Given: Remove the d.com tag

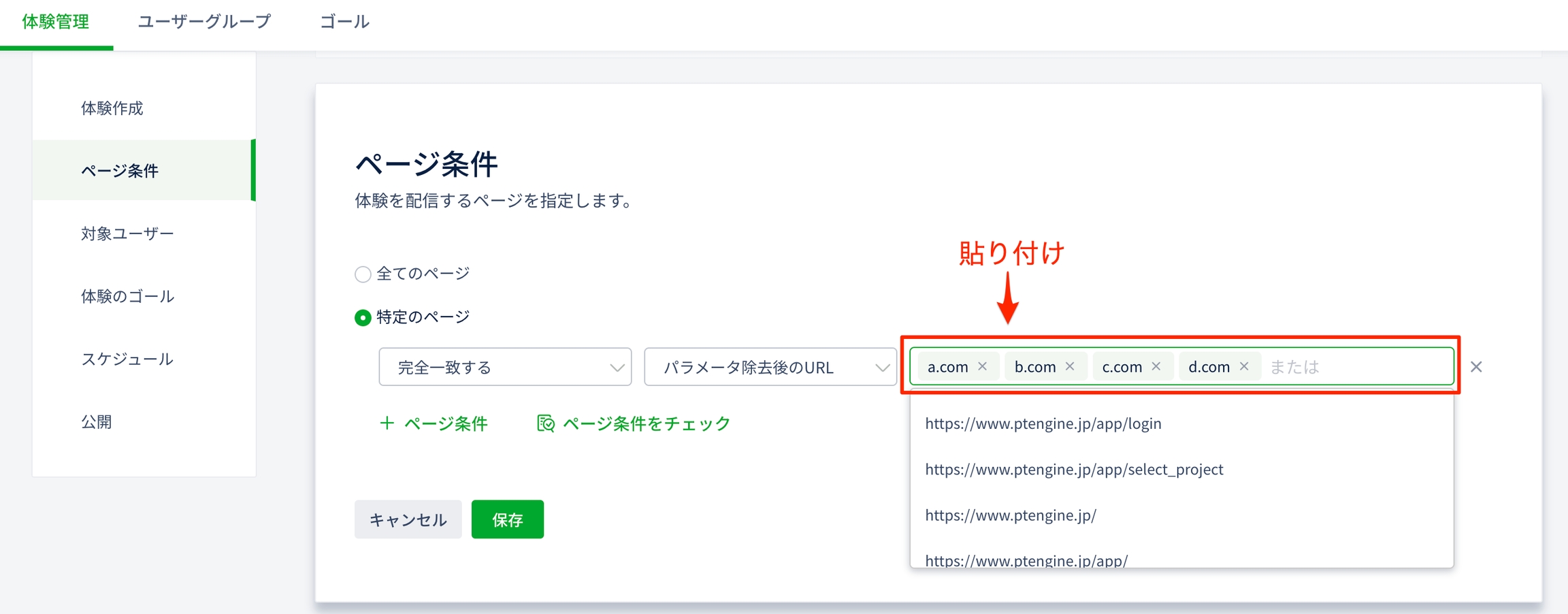Looking at the screenshot, I should pyautogui.click(x=1244, y=366).
